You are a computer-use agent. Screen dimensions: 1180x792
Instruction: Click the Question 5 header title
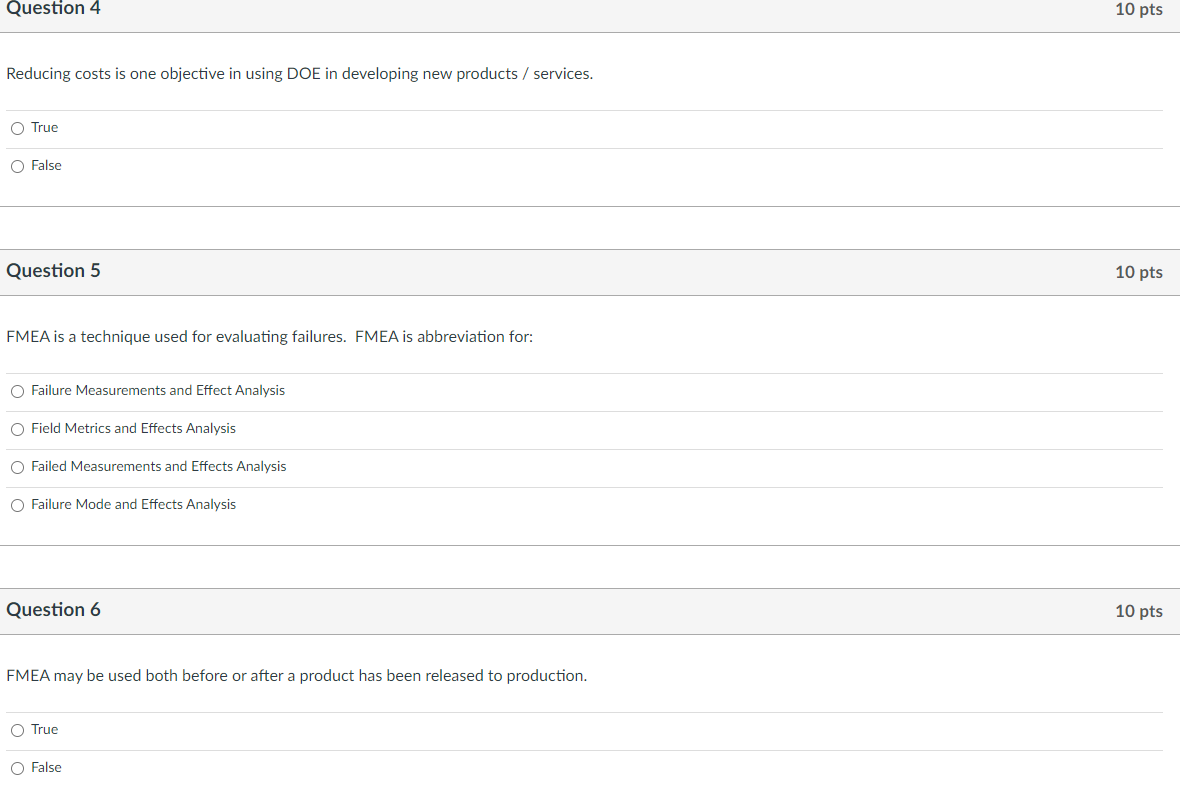pos(53,271)
